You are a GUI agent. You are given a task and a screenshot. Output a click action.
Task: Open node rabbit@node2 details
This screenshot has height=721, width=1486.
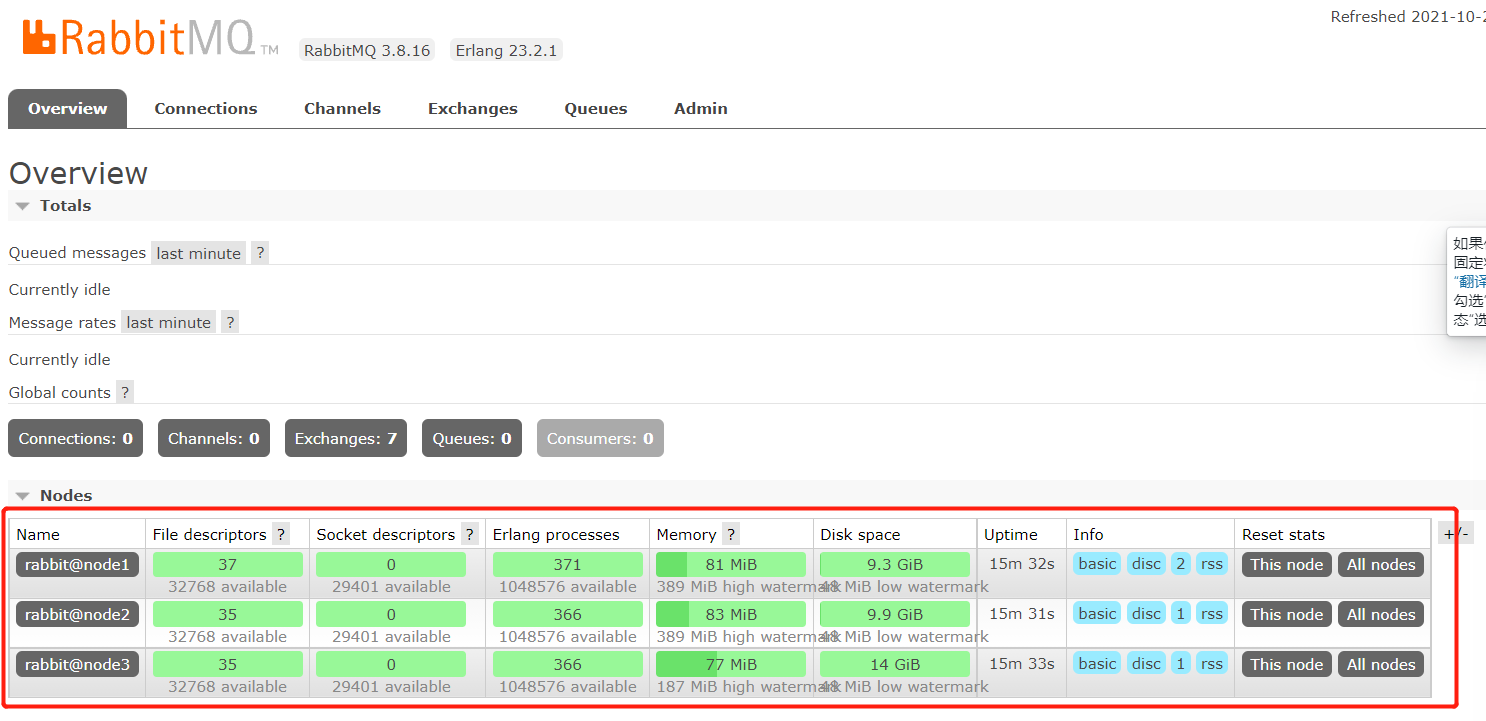tap(77, 614)
